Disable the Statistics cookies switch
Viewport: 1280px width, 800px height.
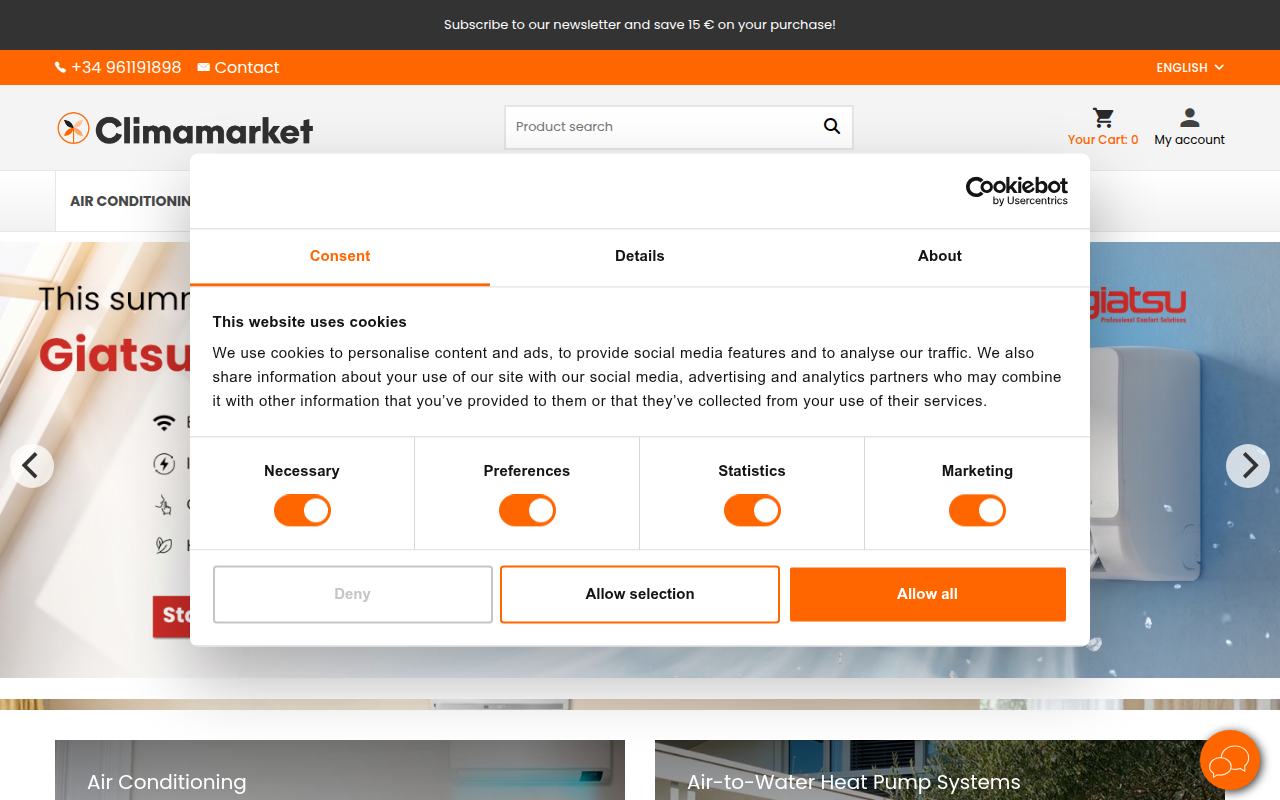click(752, 511)
